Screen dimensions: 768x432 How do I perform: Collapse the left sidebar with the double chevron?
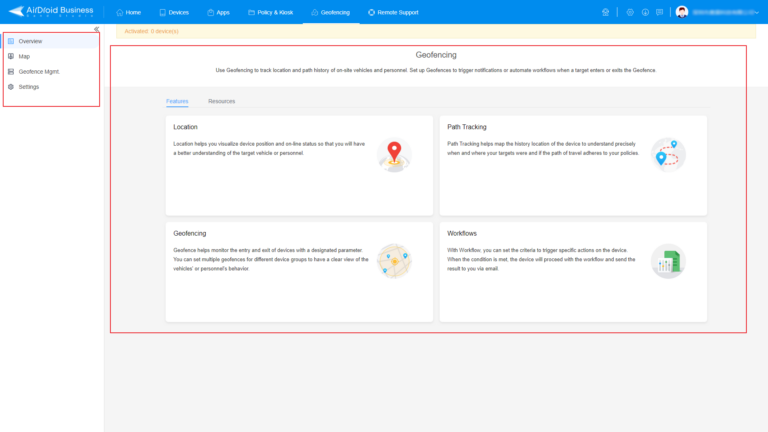(96, 29)
